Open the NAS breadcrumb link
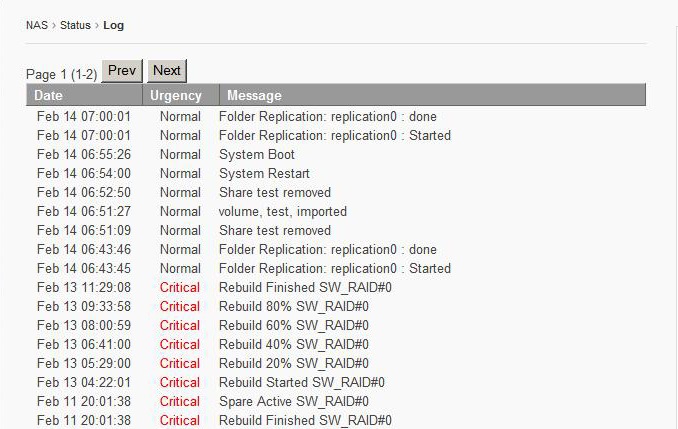Viewport: 678px width, 429px height. (x=36, y=25)
